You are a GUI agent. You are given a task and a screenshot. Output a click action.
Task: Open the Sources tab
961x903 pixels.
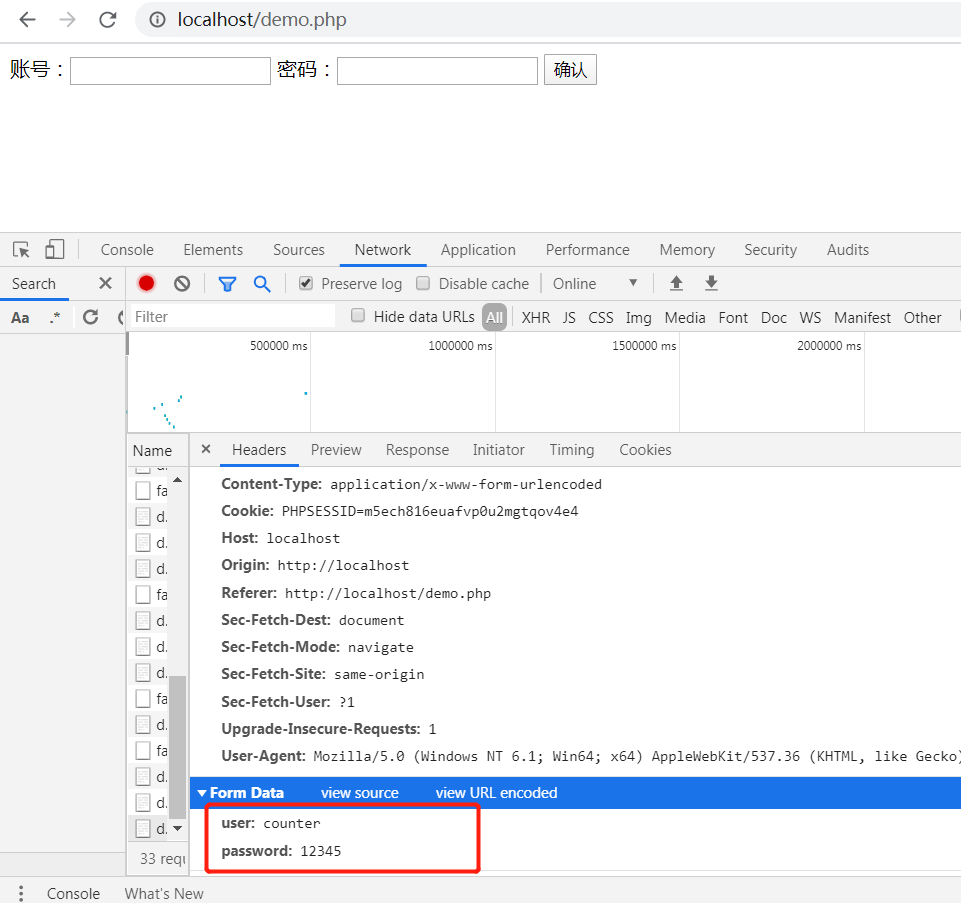[x=298, y=250]
